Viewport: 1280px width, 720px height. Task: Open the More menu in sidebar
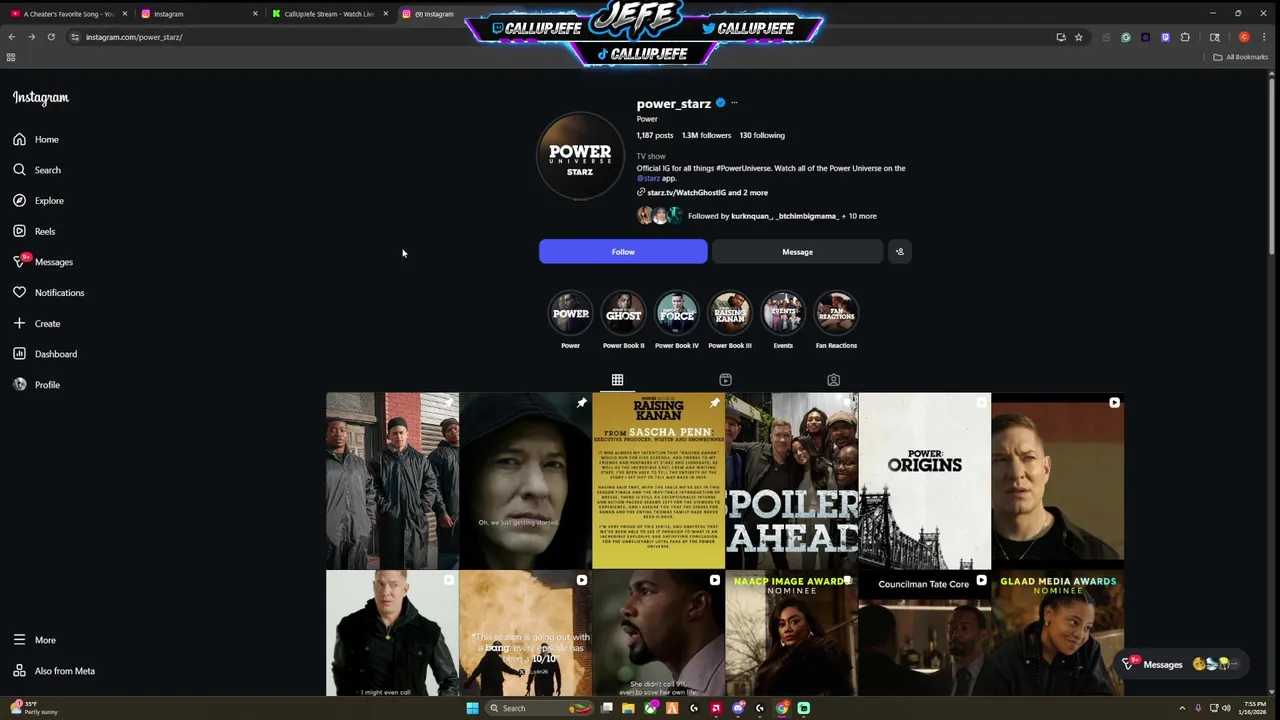point(35,640)
